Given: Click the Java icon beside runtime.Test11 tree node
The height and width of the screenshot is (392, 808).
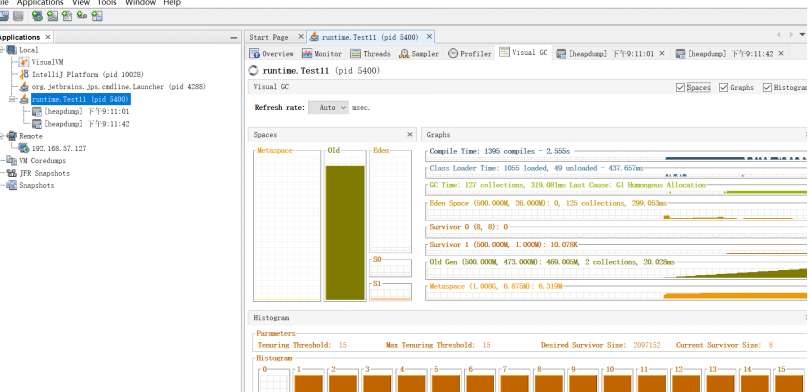Looking at the screenshot, I should click(24, 99).
